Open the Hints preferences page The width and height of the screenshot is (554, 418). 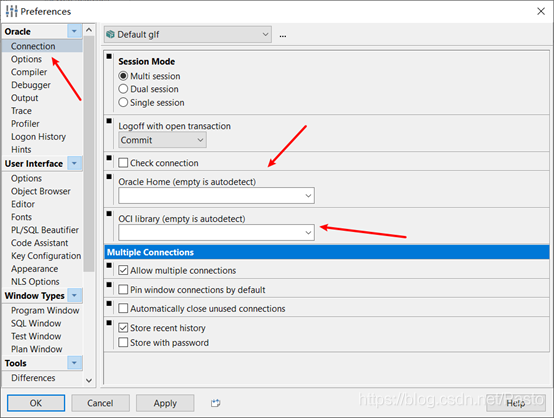tap(21, 149)
